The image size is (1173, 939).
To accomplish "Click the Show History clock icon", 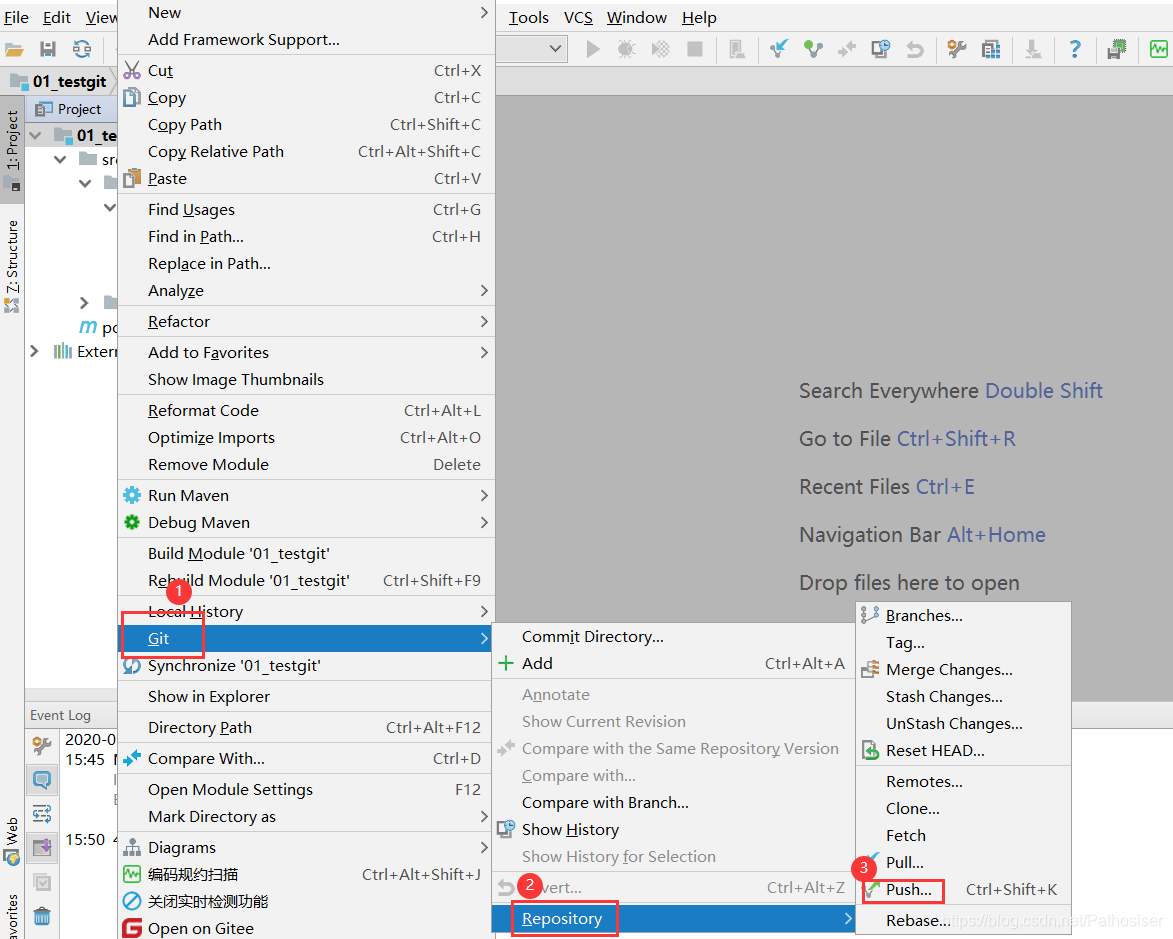I will click(880, 49).
